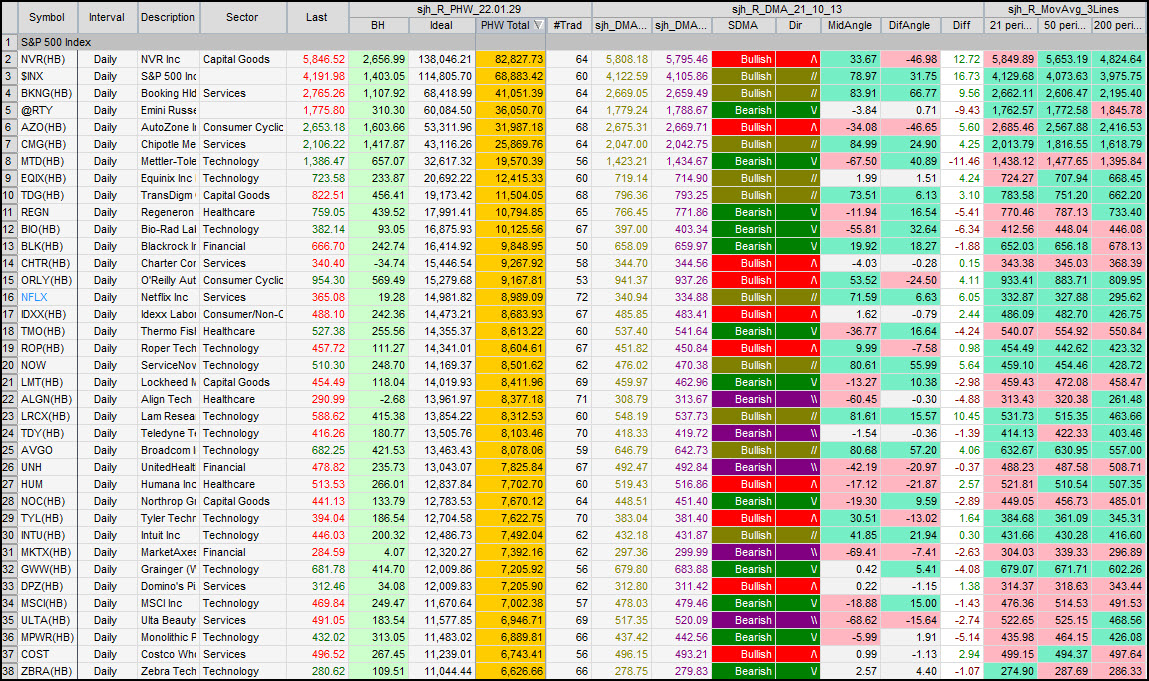
Task: Select the NVR(HB) symbol cell
Action: pyautogui.click(x=47, y=59)
